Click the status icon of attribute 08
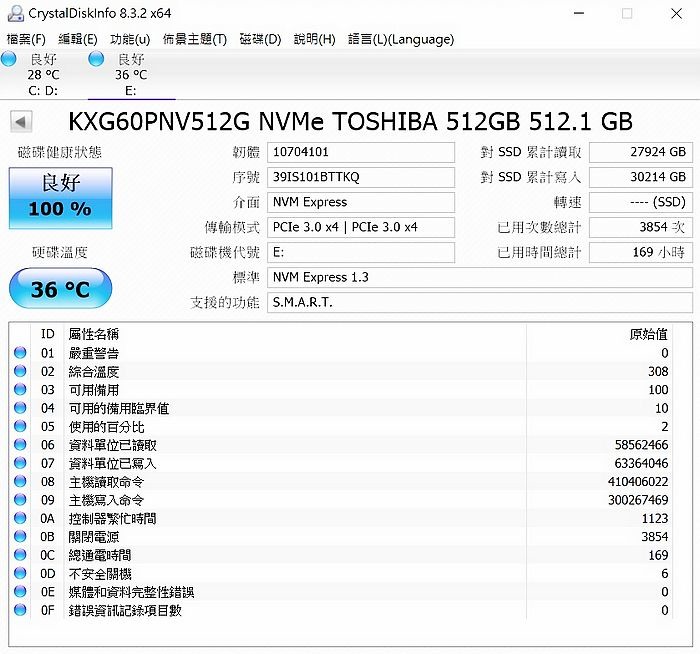 click(x=20, y=481)
